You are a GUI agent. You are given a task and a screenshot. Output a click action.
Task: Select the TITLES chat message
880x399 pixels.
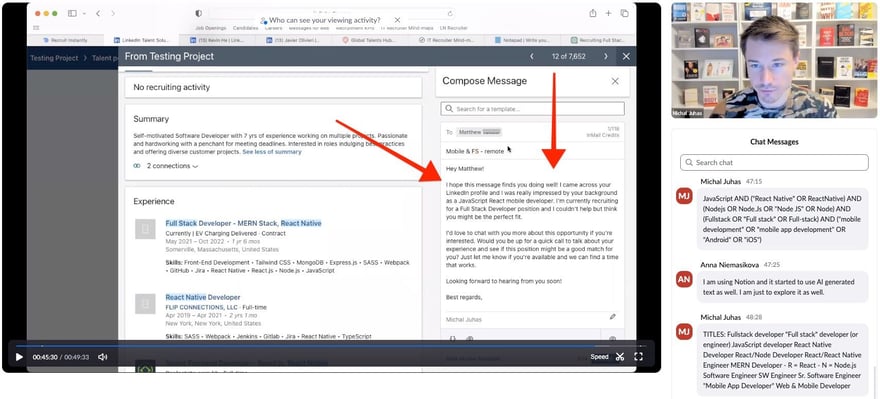pos(782,360)
